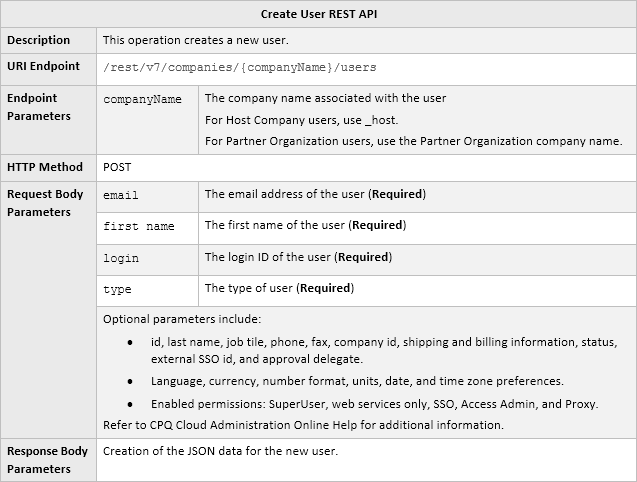Viewport: 637px width, 482px height.
Task: Click the POST method value
Action: (117, 167)
